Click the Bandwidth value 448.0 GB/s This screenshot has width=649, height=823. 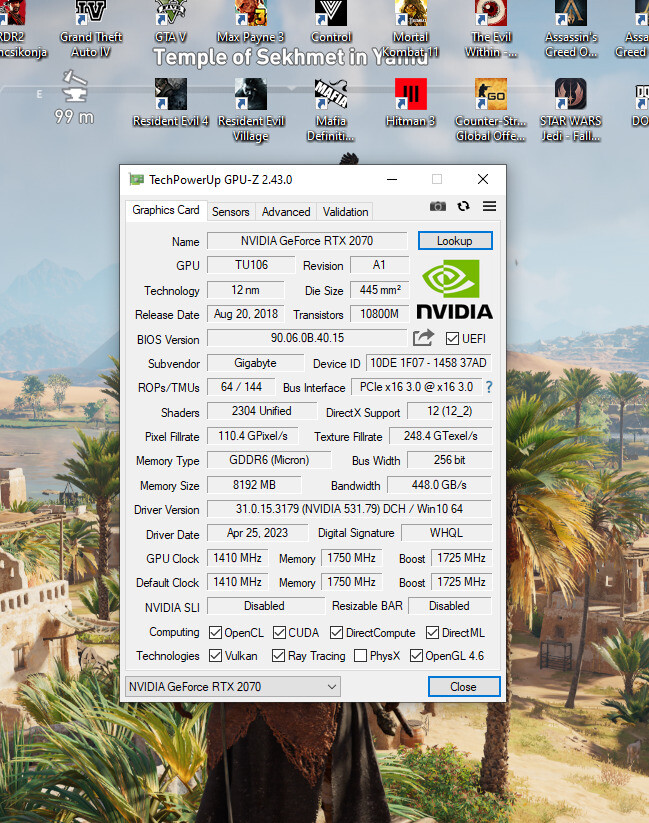(439, 485)
